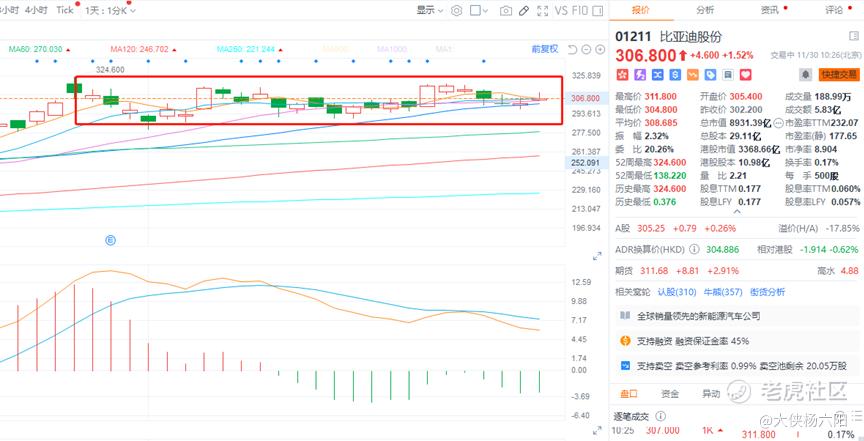Select the 异动 tab
This screenshot has width=864, height=441.
pos(711,394)
